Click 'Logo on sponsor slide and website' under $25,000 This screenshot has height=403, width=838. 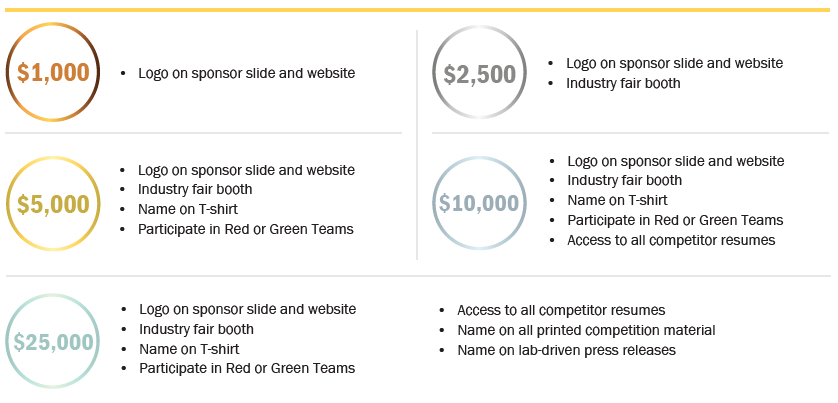(247, 309)
